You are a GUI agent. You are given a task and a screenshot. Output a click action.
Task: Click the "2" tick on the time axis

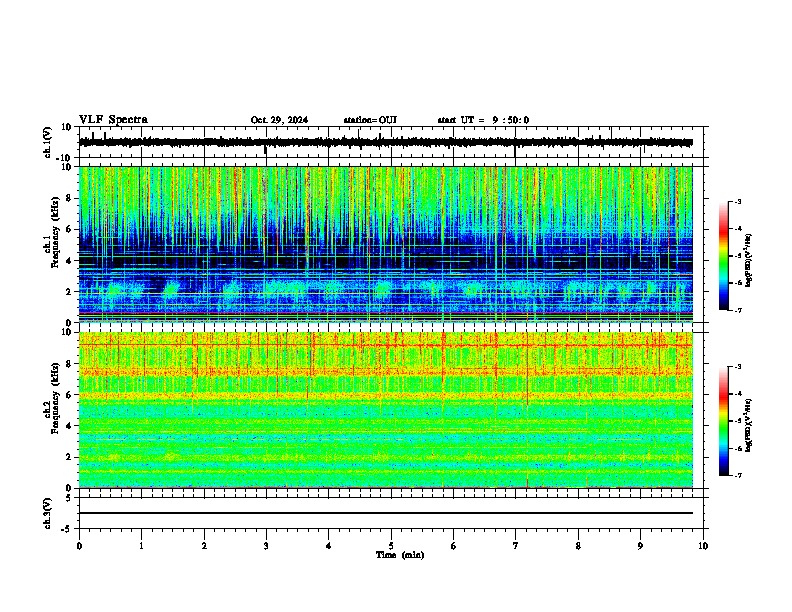(204, 546)
